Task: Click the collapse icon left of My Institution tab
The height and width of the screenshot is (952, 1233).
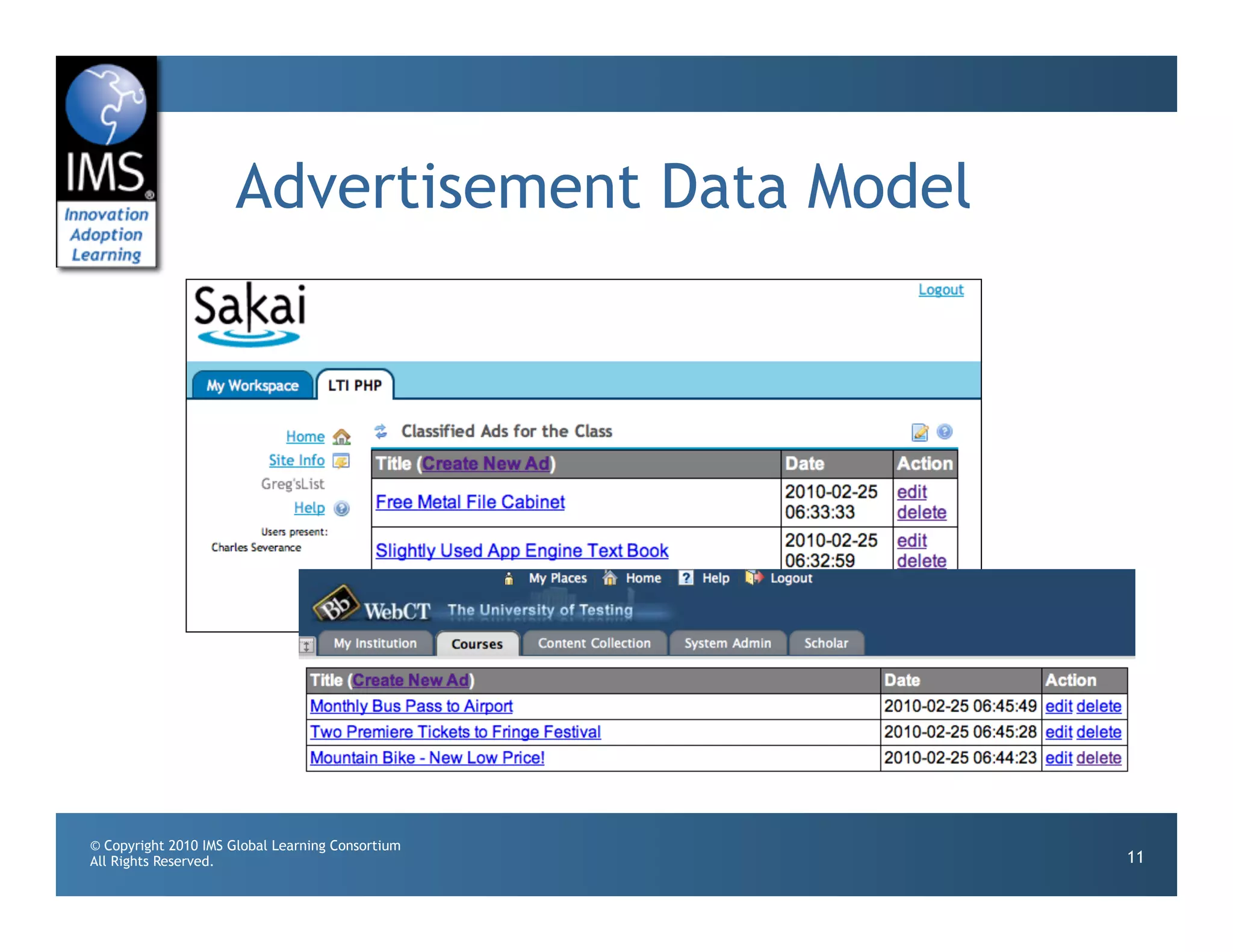Action: 306,646
